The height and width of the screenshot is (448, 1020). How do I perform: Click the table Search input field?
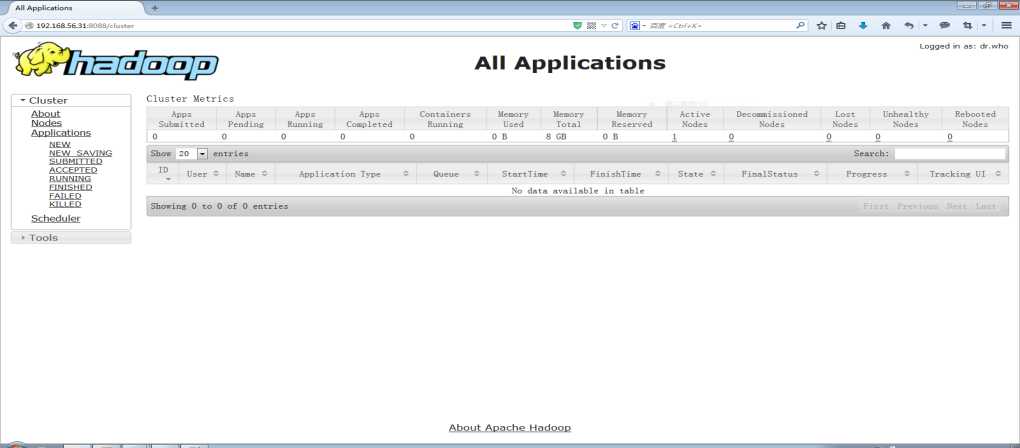coord(950,154)
